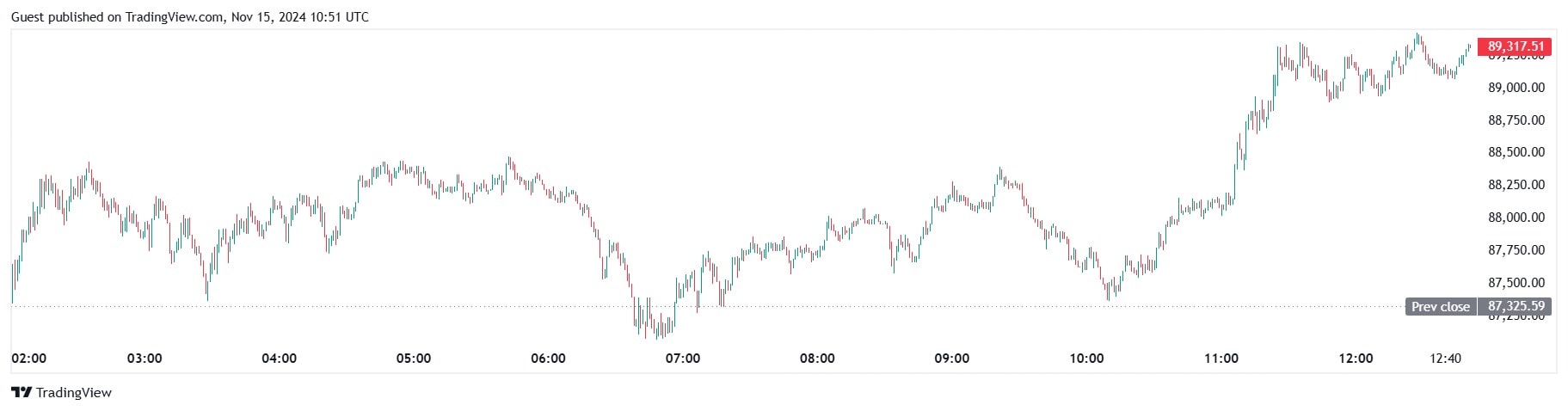This screenshot has width=1568, height=411.
Task: Select the 11:00 time axis marker
Action: click(x=1221, y=358)
